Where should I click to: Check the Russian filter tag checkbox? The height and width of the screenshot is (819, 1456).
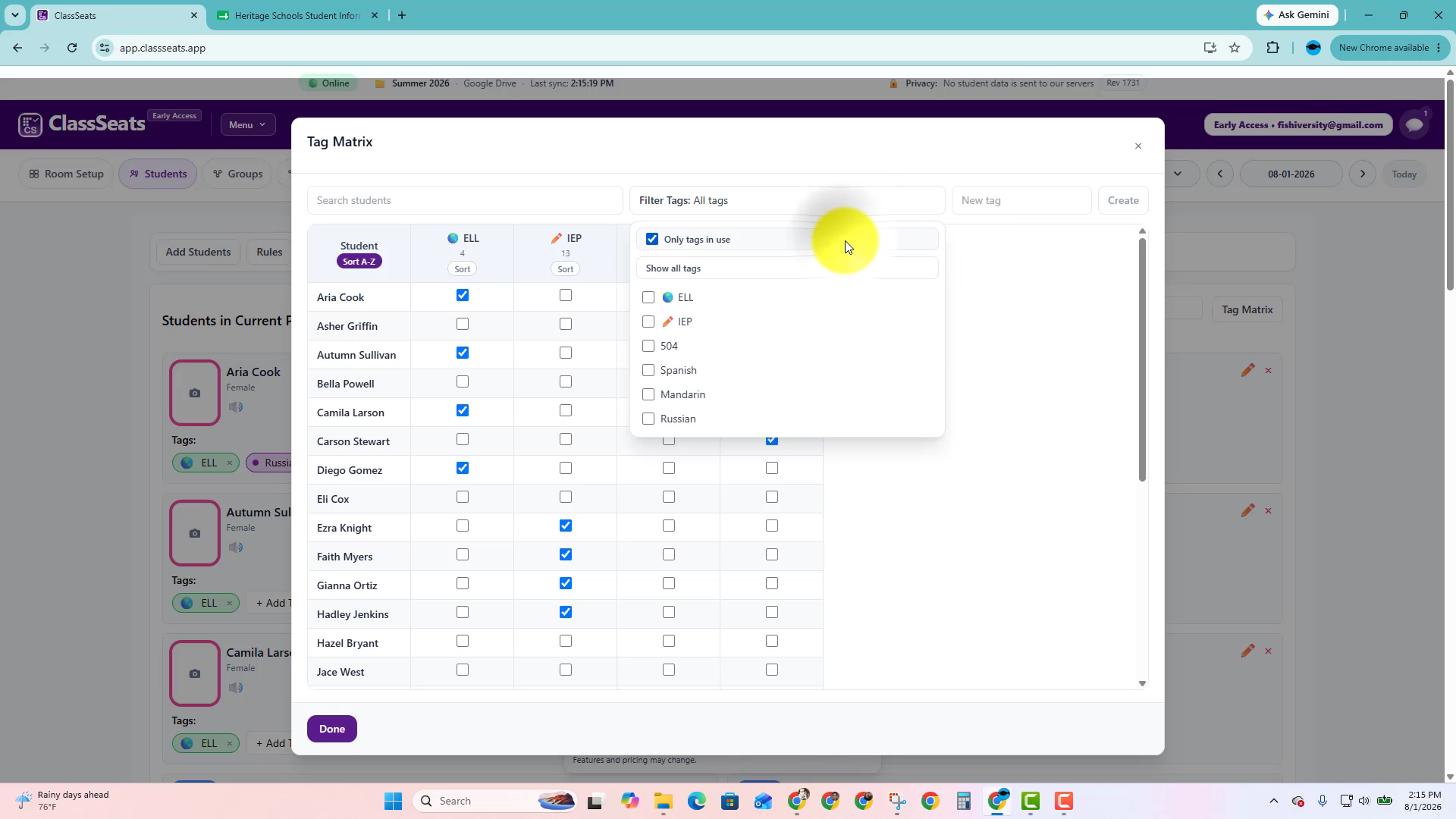click(x=648, y=419)
